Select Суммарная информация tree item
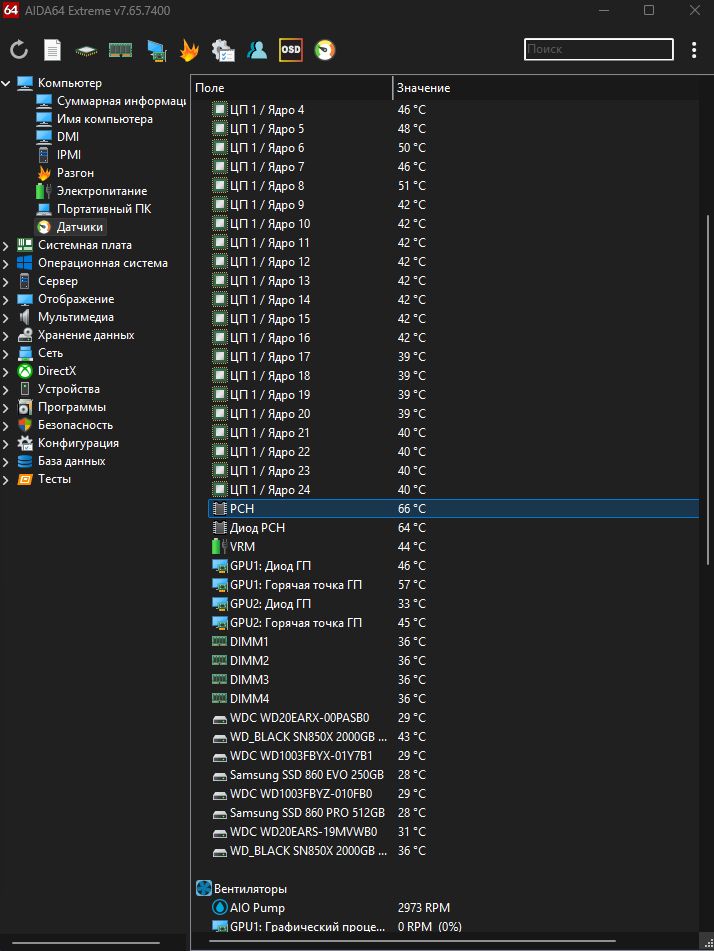Image resolution: width=714 pixels, height=951 pixels. [111, 101]
